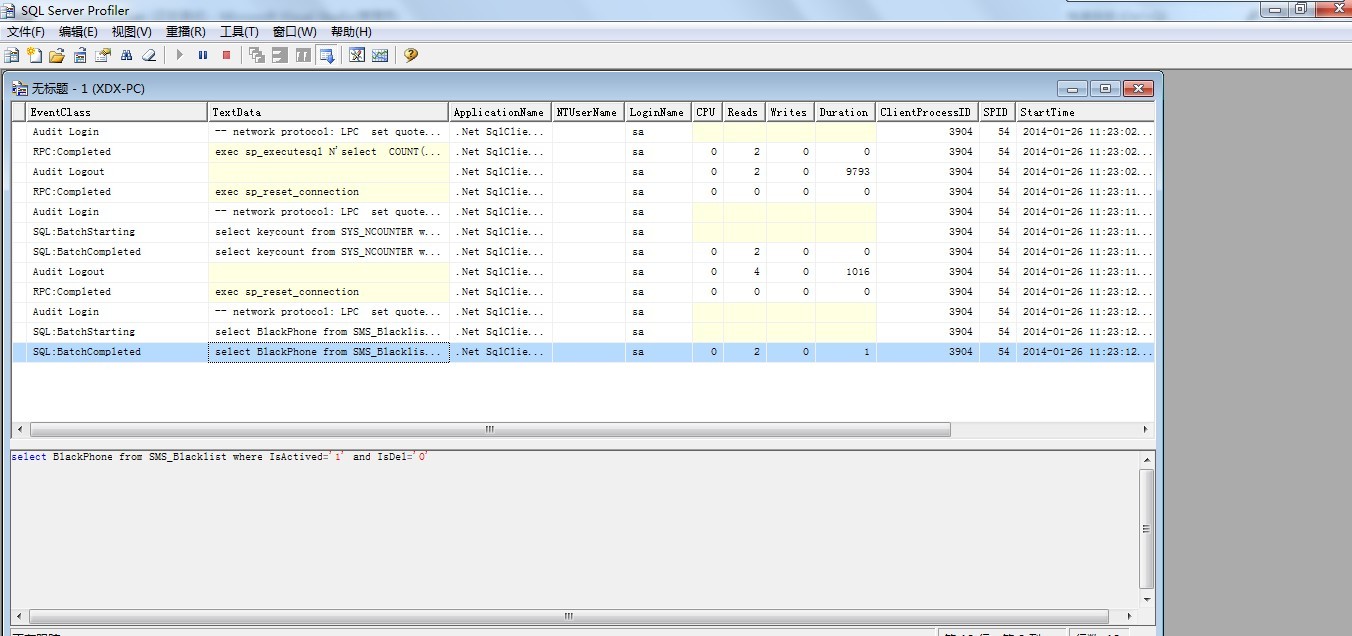
Task: Click the Find binoculars icon
Action: tap(126, 55)
